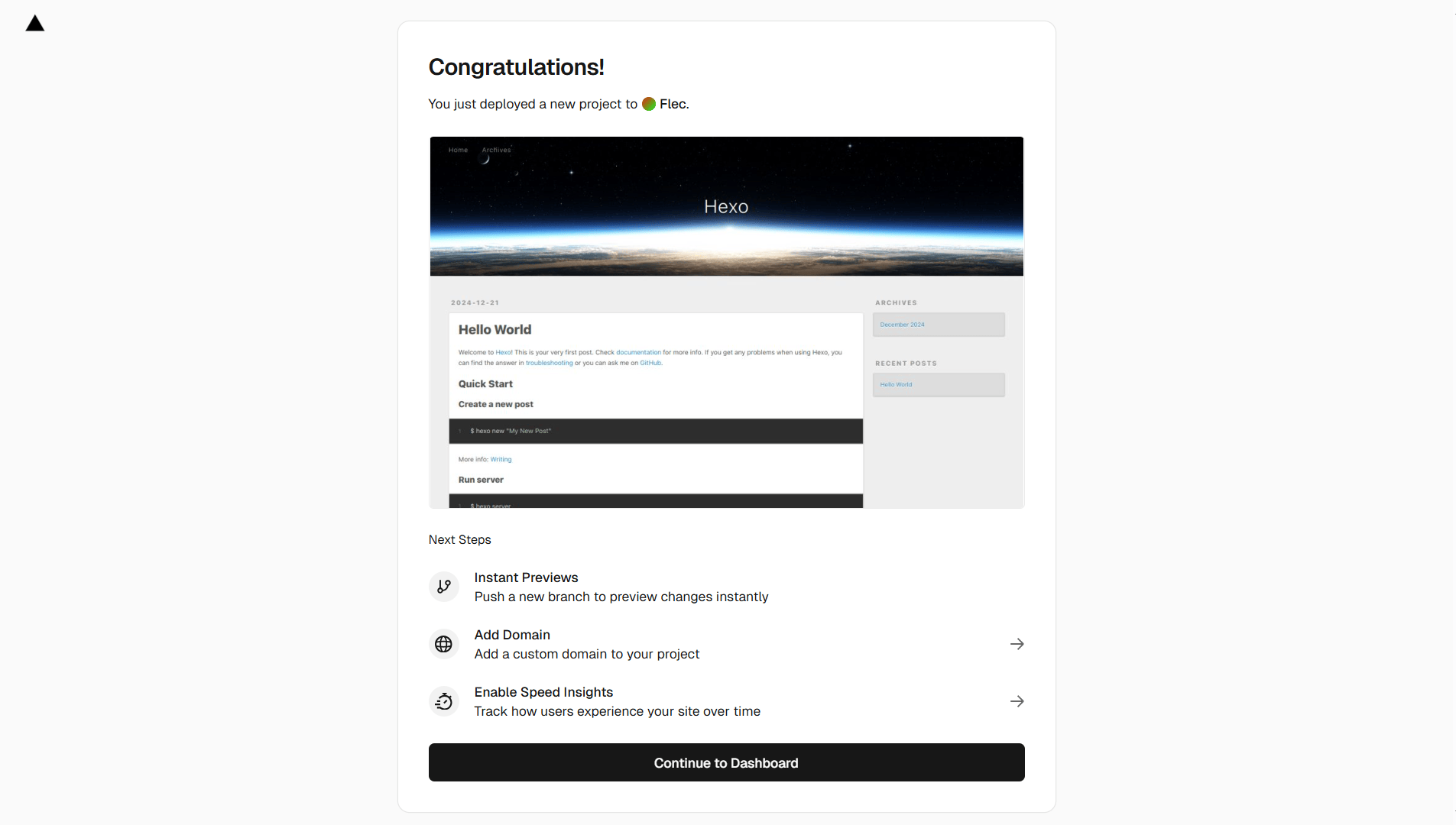1456x825 pixels.
Task: Click the Flec team name
Action: (x=673, y=104)
